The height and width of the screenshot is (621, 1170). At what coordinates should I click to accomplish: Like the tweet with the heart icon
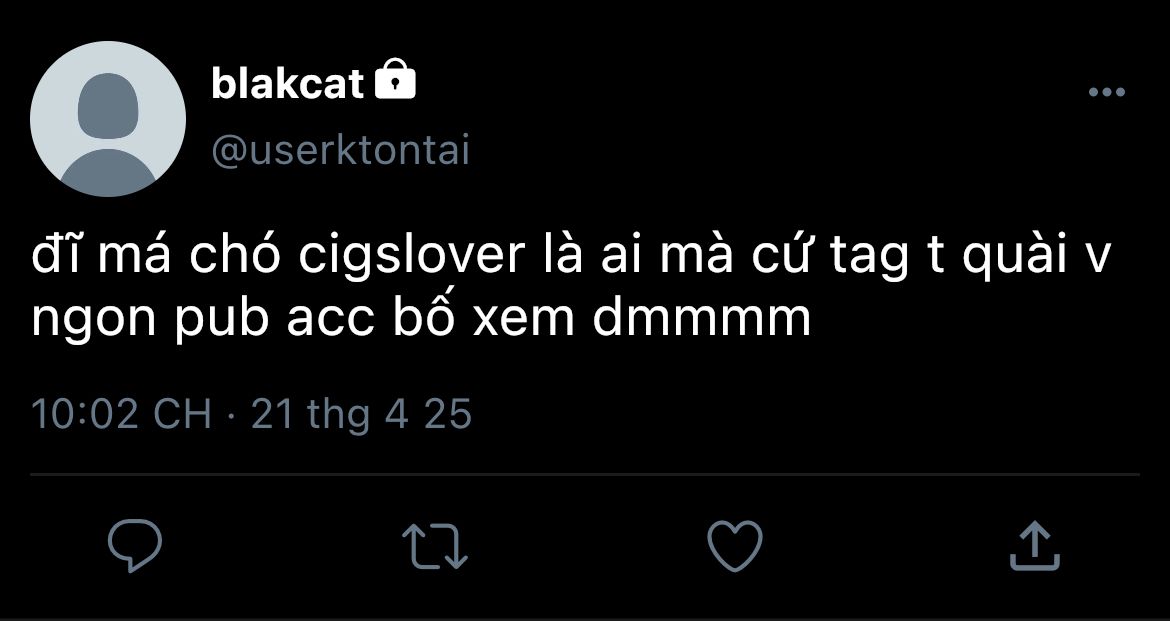(735, 546)
